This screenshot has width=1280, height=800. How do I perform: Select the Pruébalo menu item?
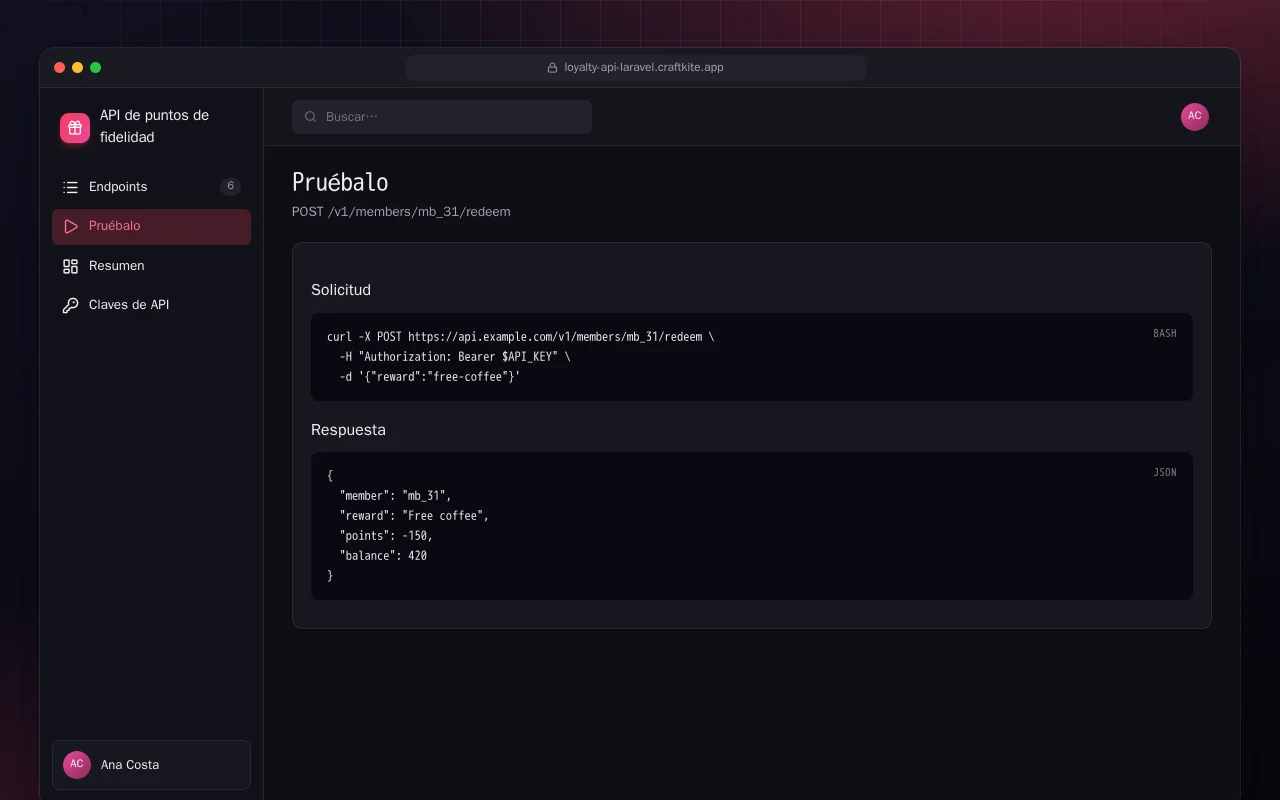coord(151,226)
